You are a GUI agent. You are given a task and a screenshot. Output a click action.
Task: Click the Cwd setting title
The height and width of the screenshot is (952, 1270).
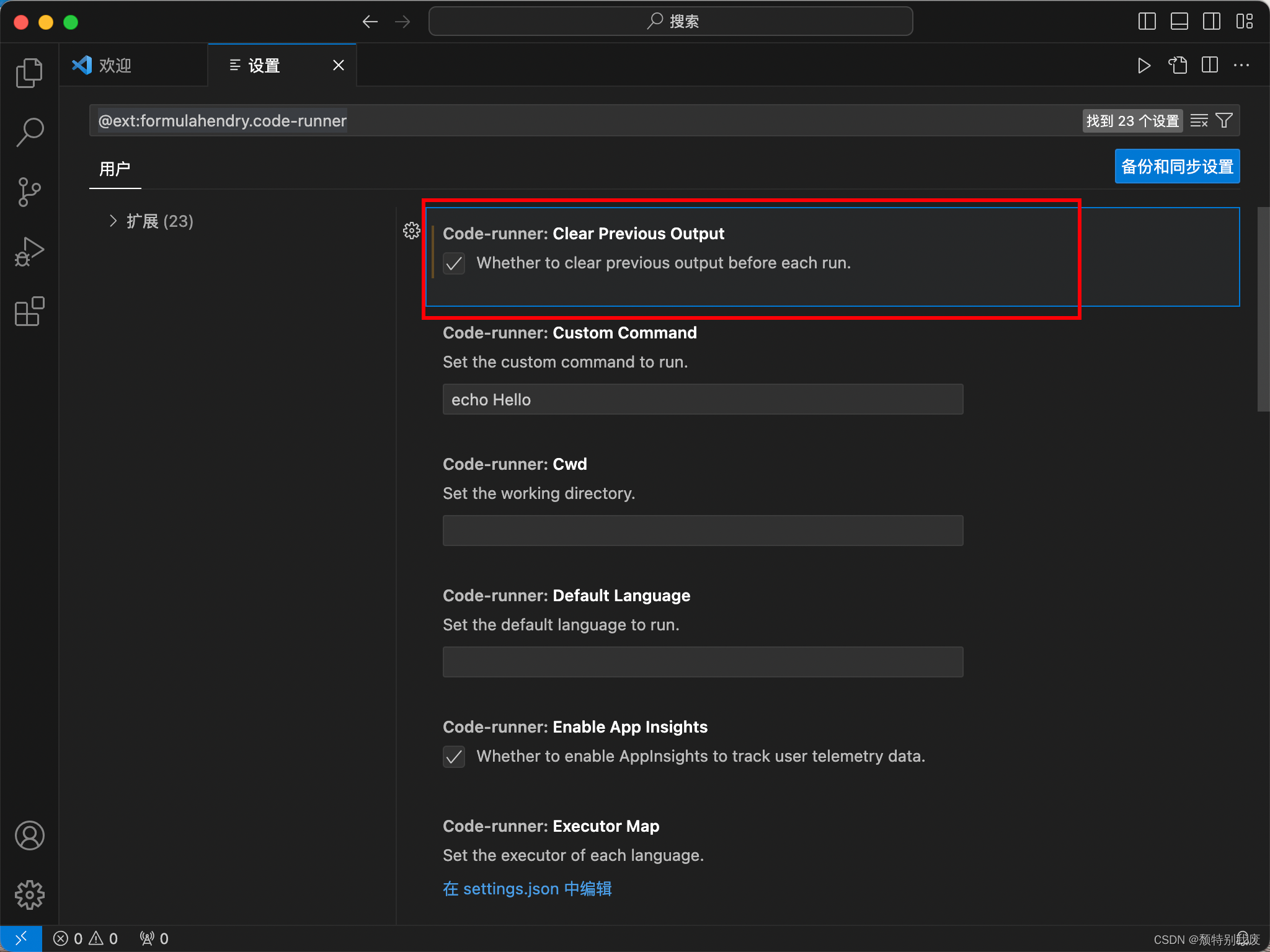tap(515, 464)
